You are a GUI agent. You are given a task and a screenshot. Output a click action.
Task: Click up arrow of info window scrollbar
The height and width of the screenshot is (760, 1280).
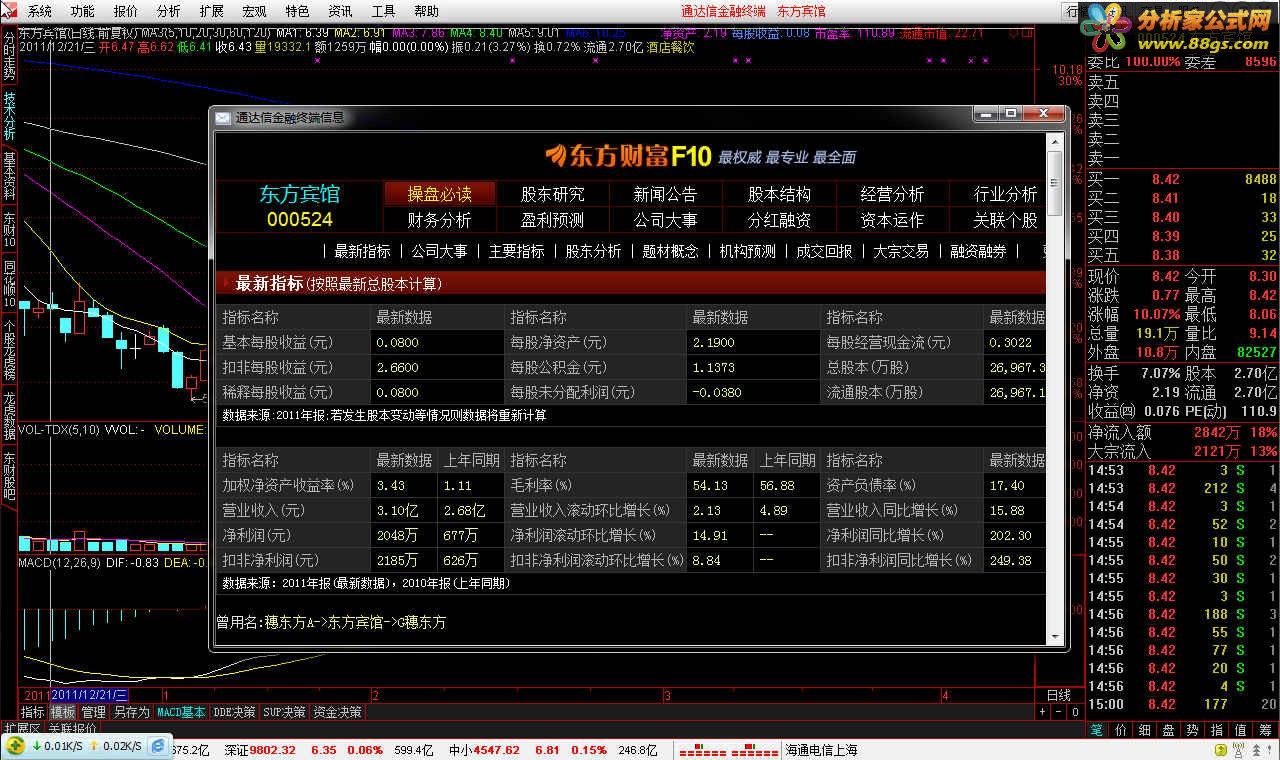pyautogui.click(x=1054, y=141)
